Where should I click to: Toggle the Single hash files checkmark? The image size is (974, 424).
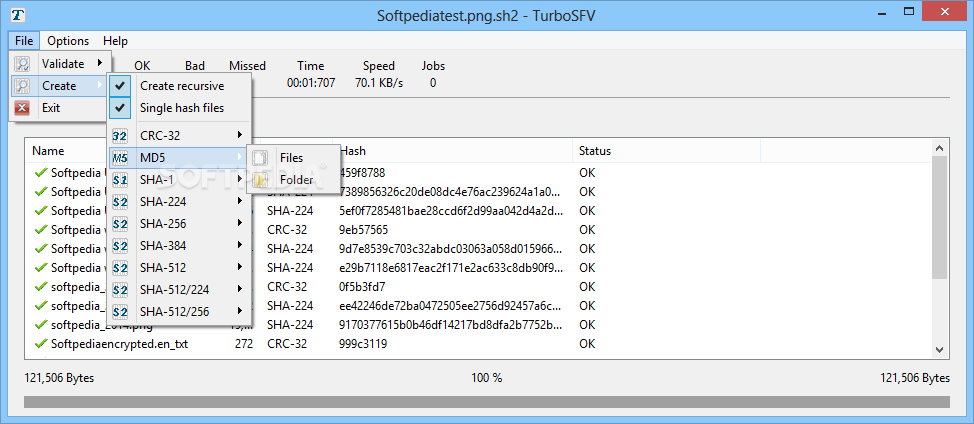click(121, 108)
